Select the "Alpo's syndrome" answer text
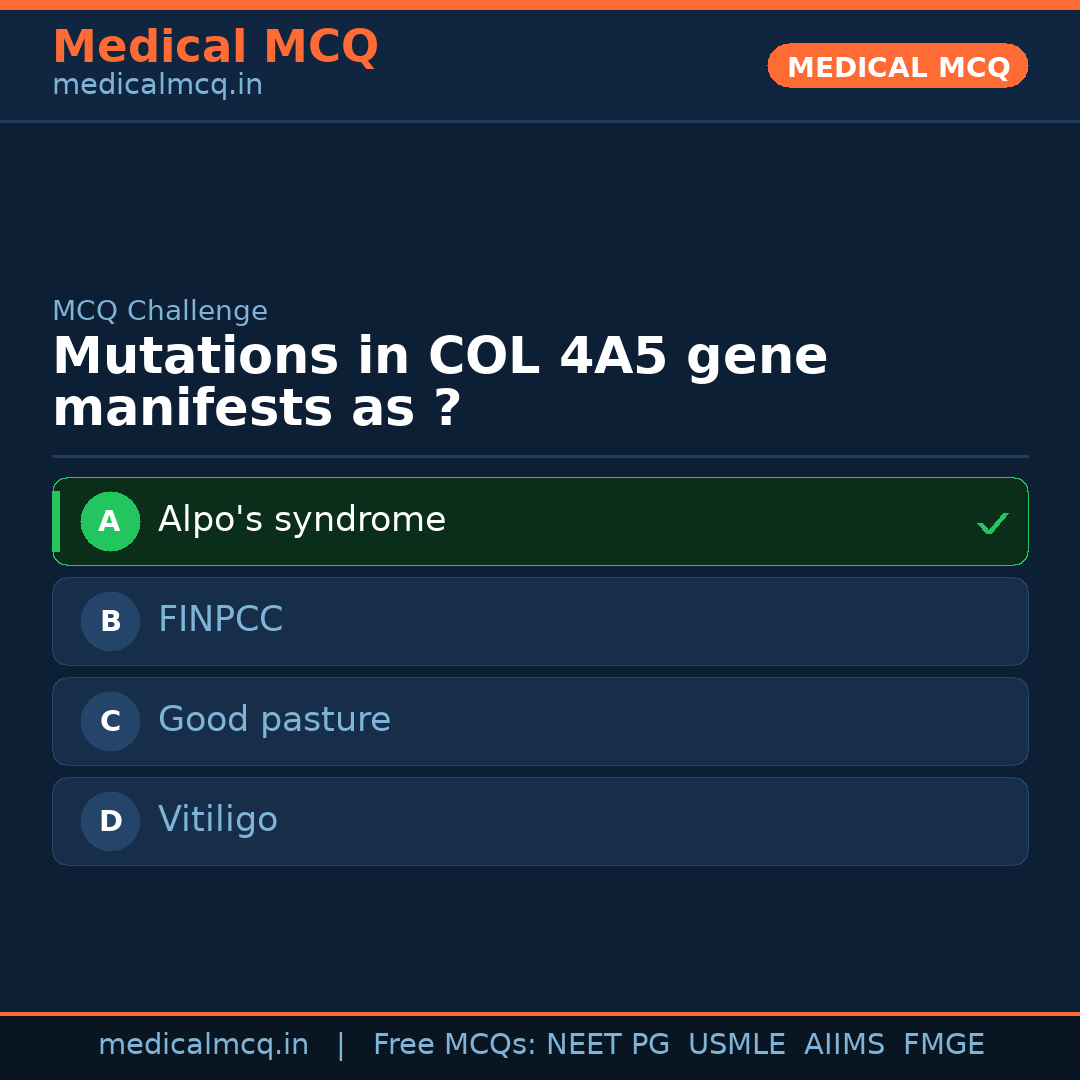 pyautogui.click(x=301, y=520)
